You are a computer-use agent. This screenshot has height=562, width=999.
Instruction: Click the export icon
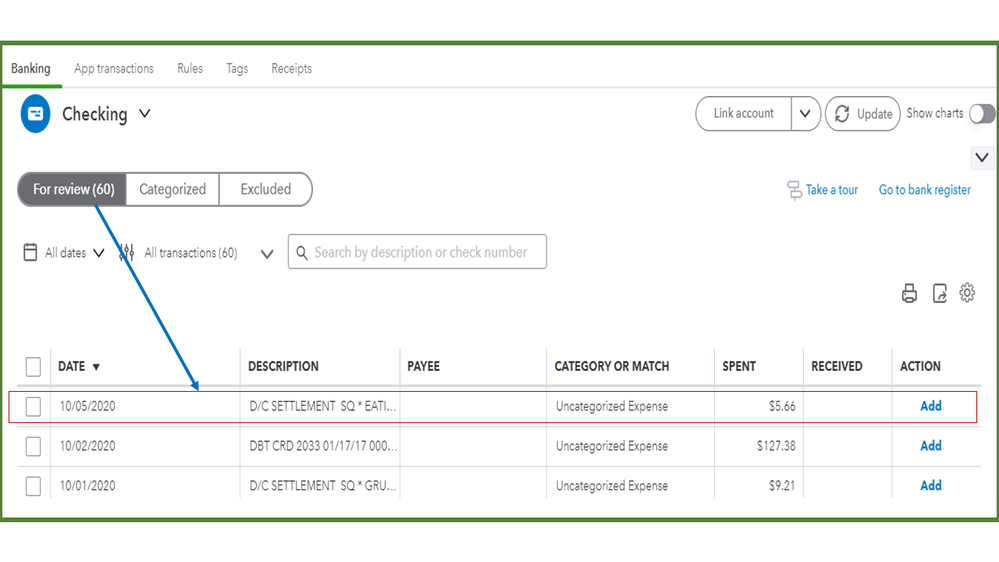(x=939, y=293)
